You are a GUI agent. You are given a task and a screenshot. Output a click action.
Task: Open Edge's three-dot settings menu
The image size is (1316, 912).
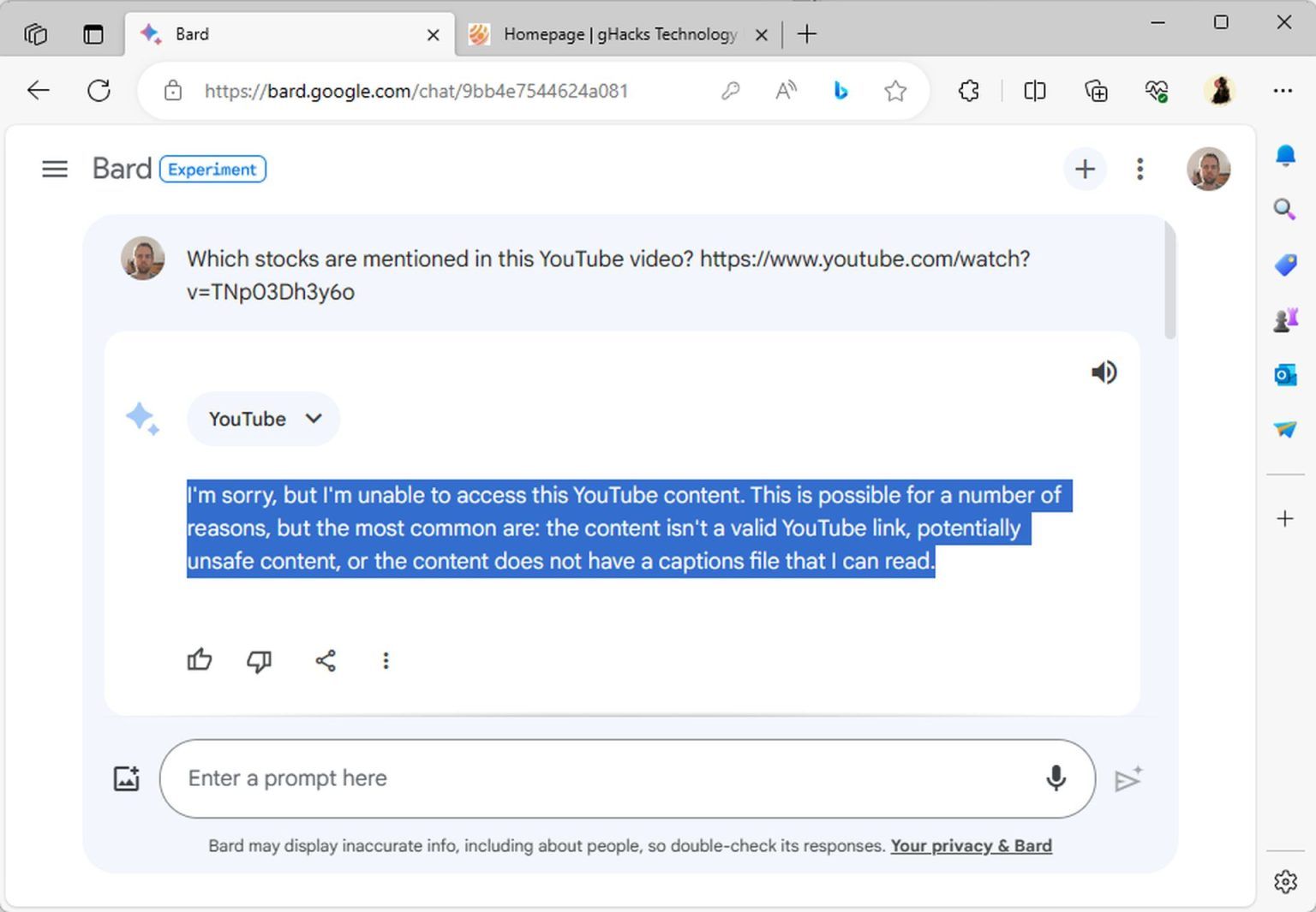(1283, 90)
